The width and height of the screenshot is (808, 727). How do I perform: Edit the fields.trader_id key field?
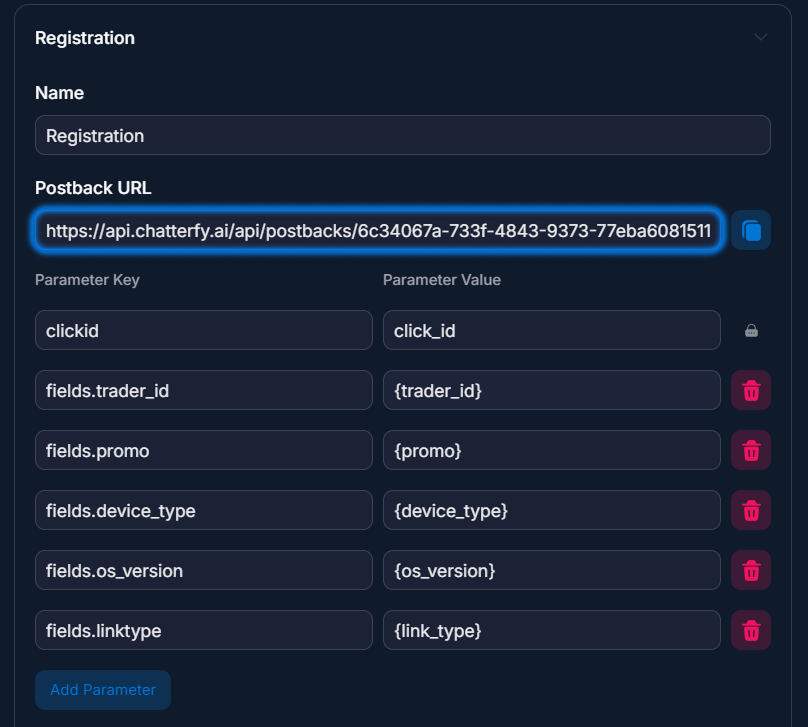(204, 391)
